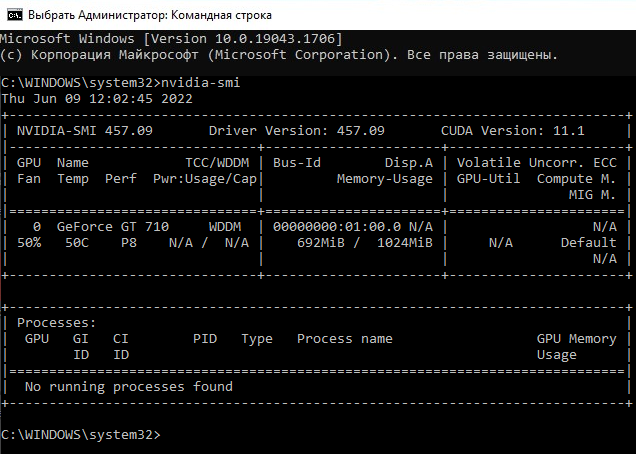Click the Command Prompt icon in title bar
The image size is (636, 454).
pyautogui.click(x=12, y=16)
